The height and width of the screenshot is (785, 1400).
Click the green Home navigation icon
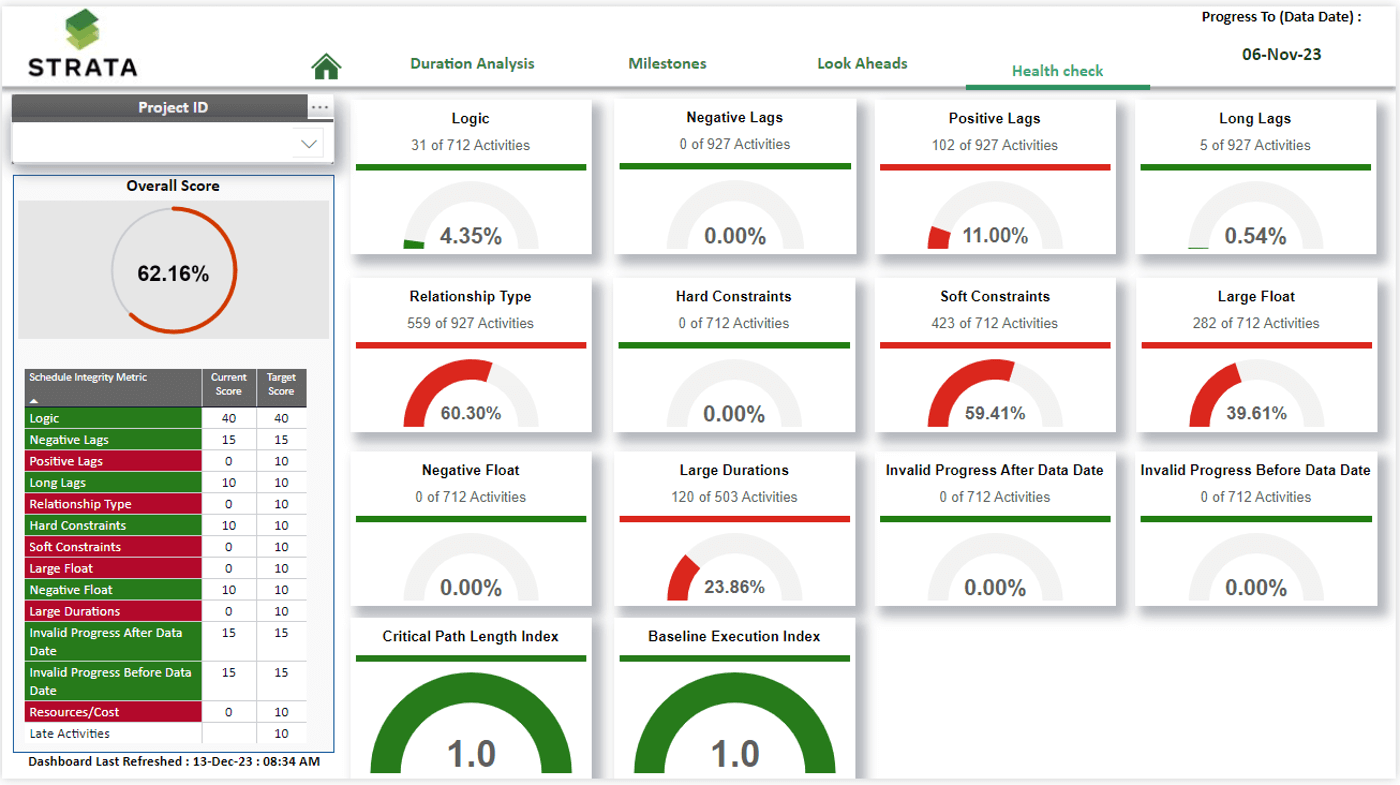(x=325, y=64)
